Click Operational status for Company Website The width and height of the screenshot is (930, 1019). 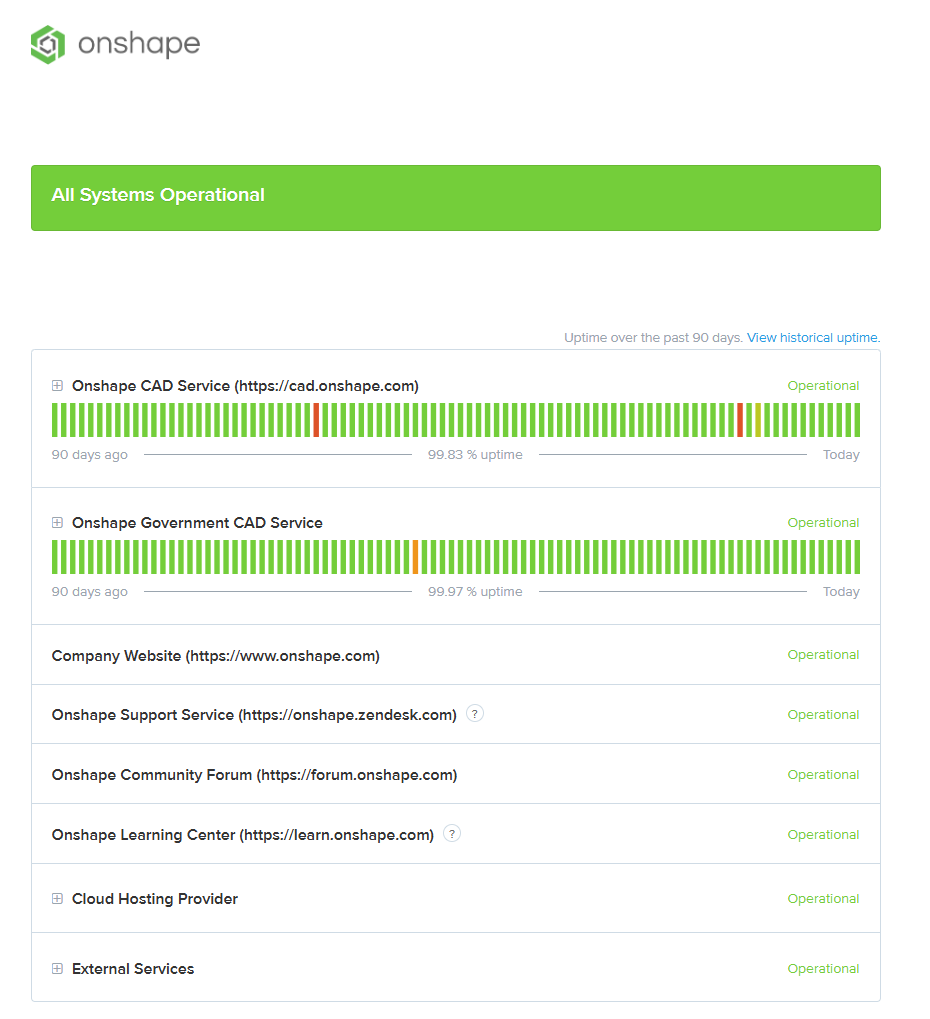coord(823,654)
